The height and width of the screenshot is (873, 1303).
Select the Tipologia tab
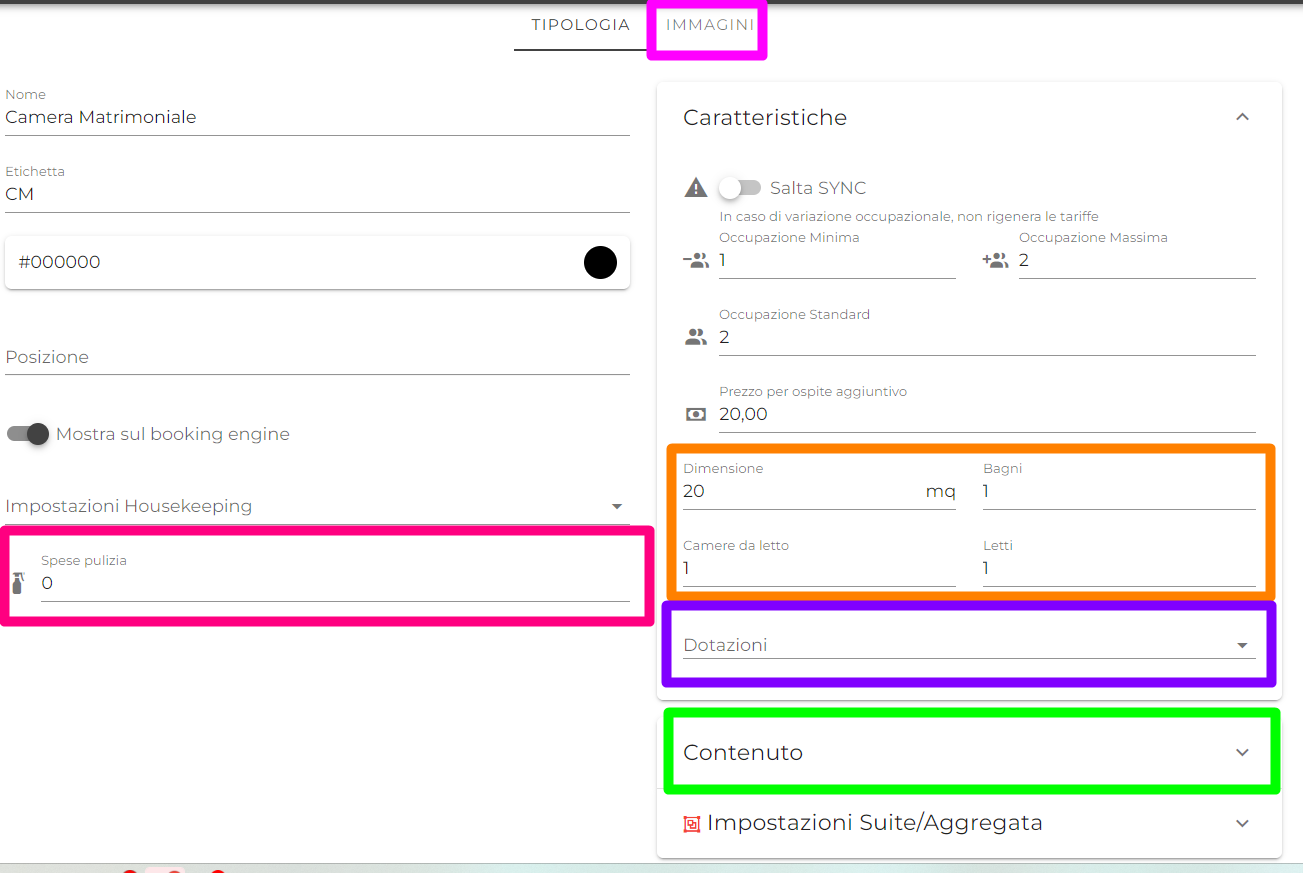(580, 25)
